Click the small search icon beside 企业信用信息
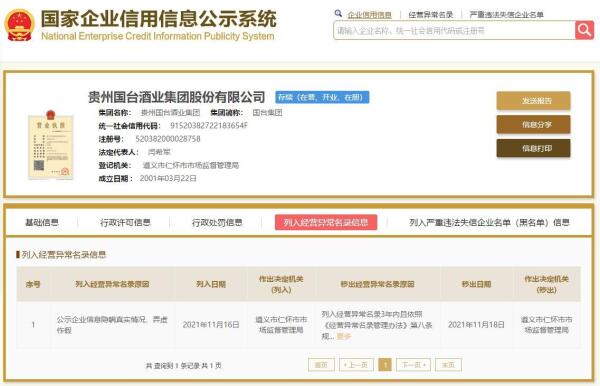Image resolution: width=600 pixels, height=386 pixels. click(x=338, y=14)
